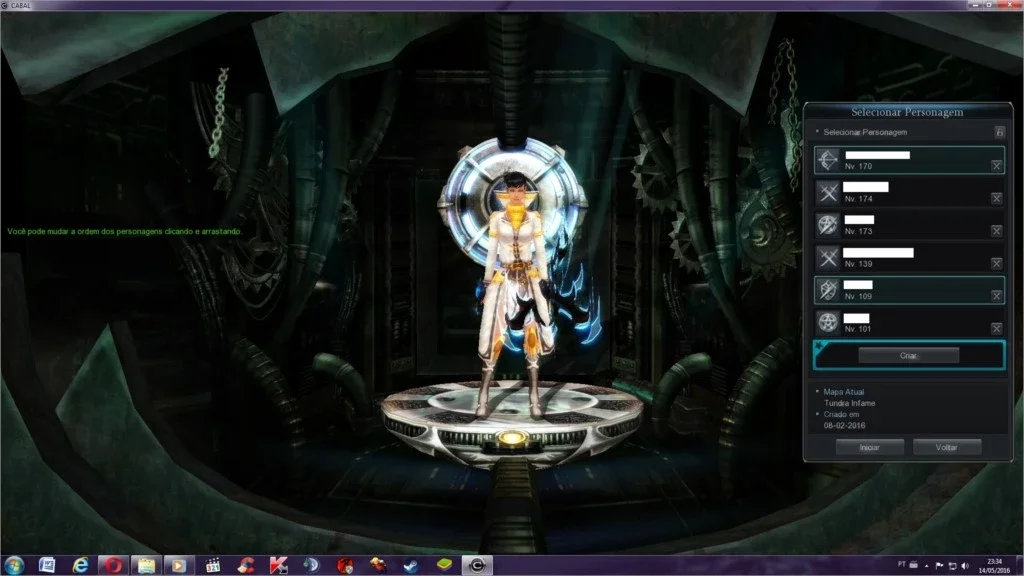Delete the Nv. 174 character
This screenshot has width=1024, height=576.
click(x=997, y=198)
